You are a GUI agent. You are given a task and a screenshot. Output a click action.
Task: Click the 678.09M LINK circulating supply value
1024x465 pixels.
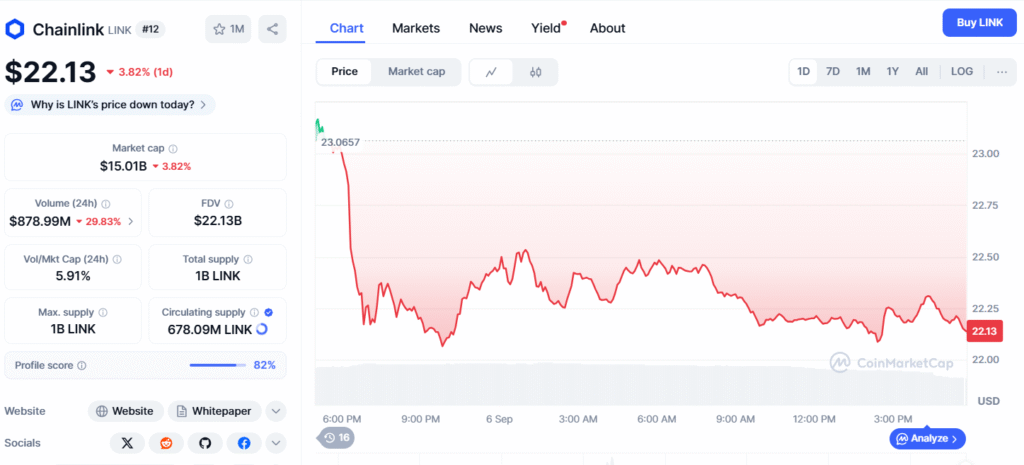(210, 330)
